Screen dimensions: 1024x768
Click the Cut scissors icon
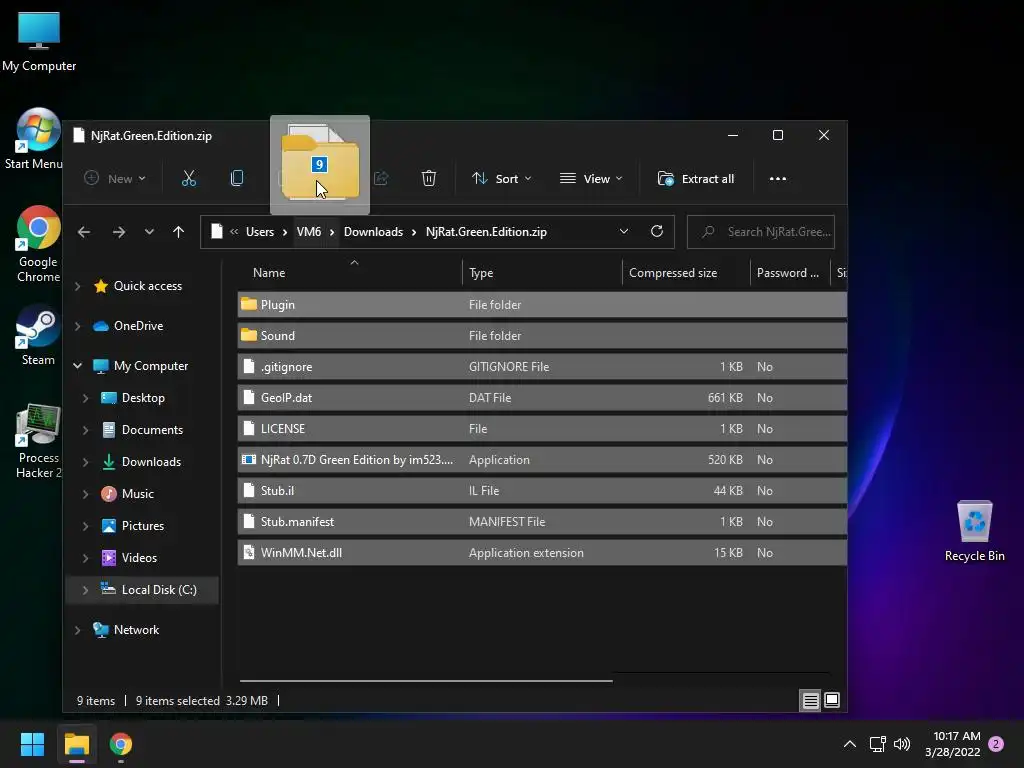pyautogui.click(x=189, y=178)
